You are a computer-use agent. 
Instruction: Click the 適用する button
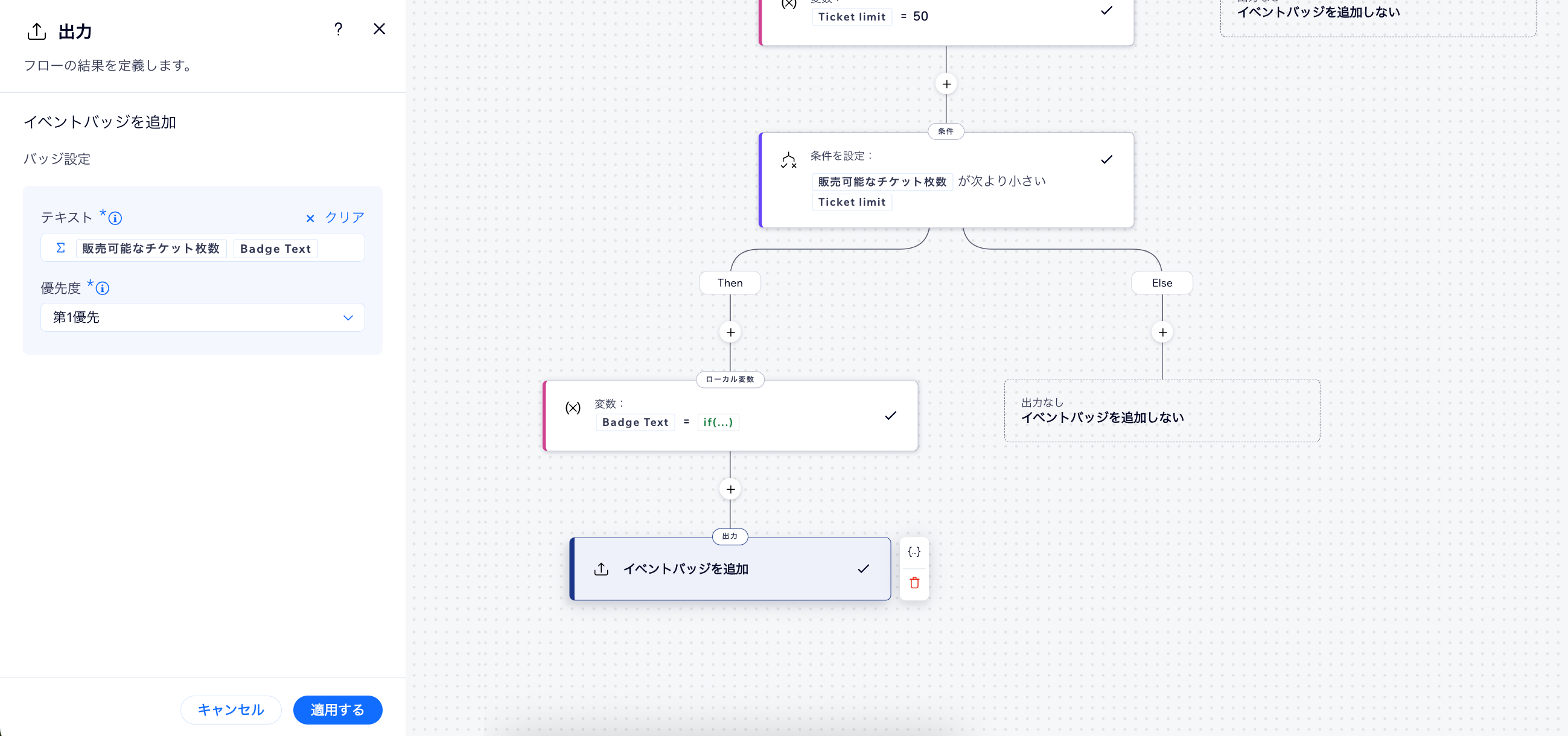tap(337, 710)
